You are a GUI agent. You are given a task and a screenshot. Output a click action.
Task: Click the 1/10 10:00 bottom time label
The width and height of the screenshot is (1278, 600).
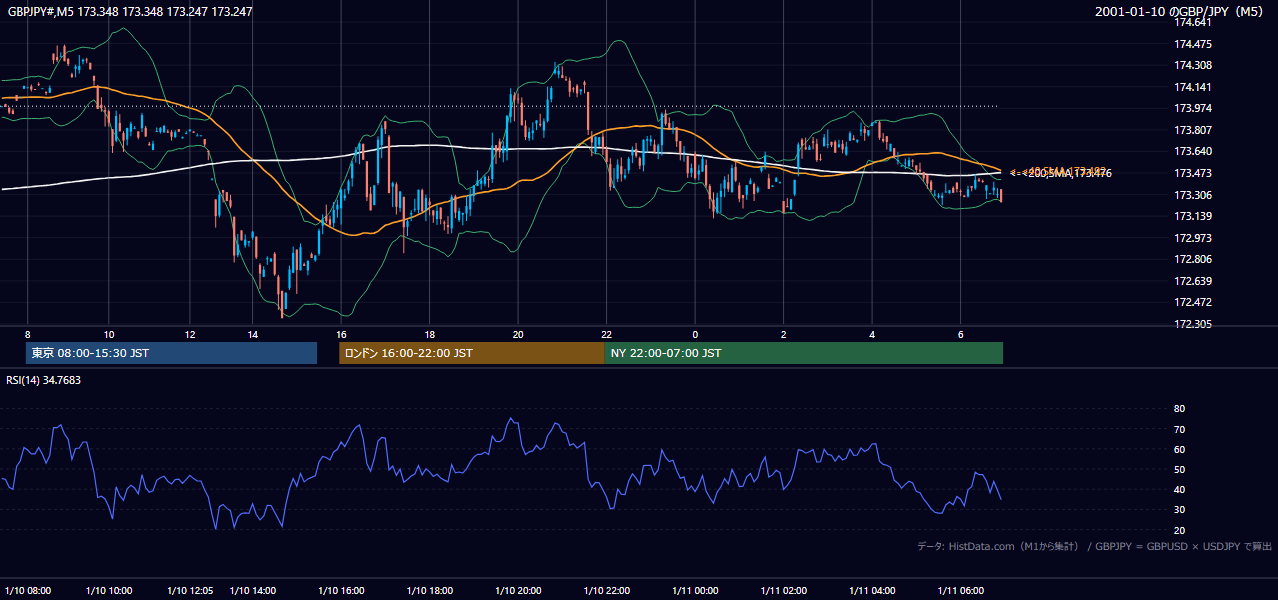pyautogui.click(x=108, y=591)
